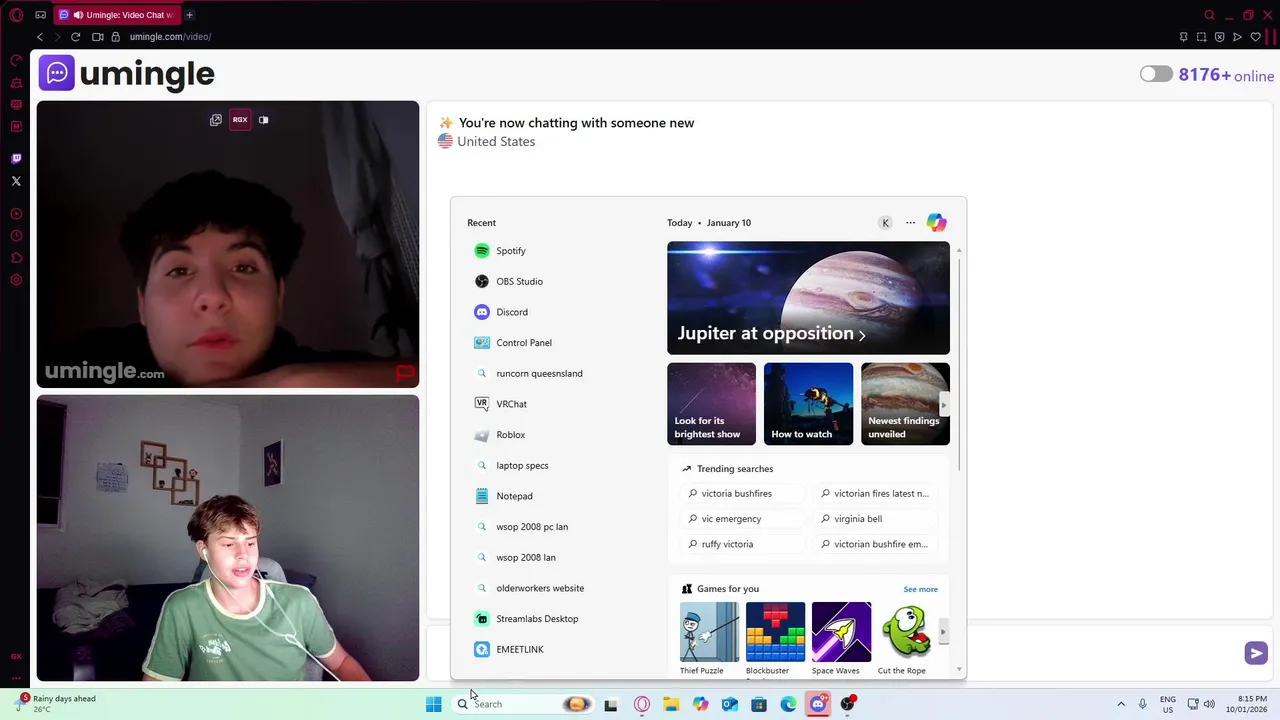Select the Umingle Video Chat browser tab
The image size is (1280, 720).
[115, 15]
